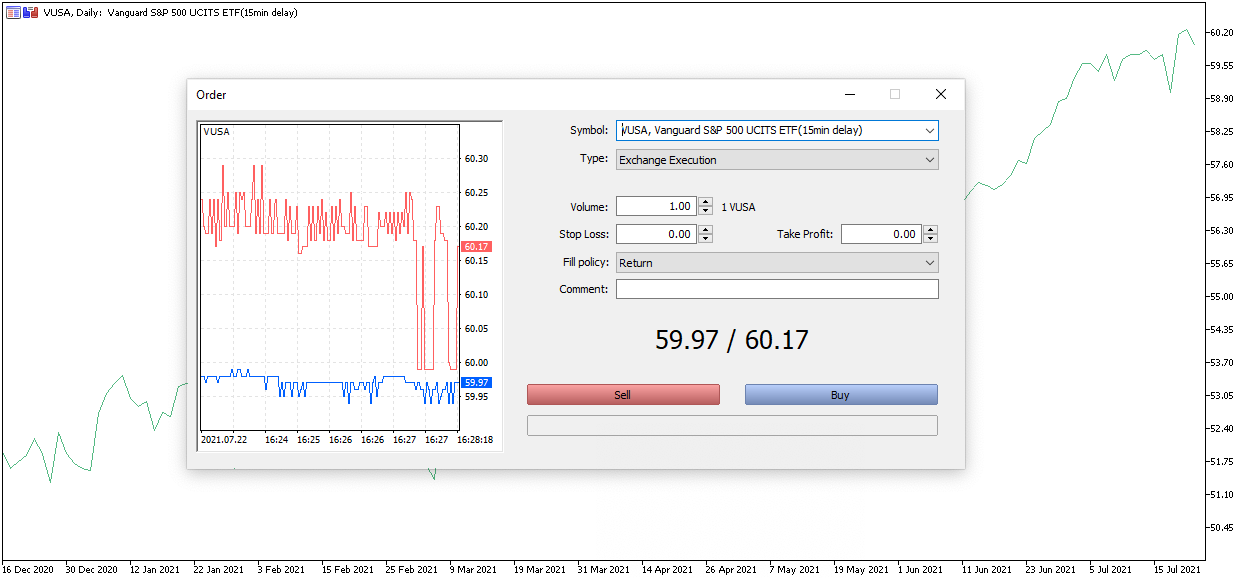1241x578 pixels.
Task: Click the chart title 'VUSA, Daily' text
Action: coord(72,13)
